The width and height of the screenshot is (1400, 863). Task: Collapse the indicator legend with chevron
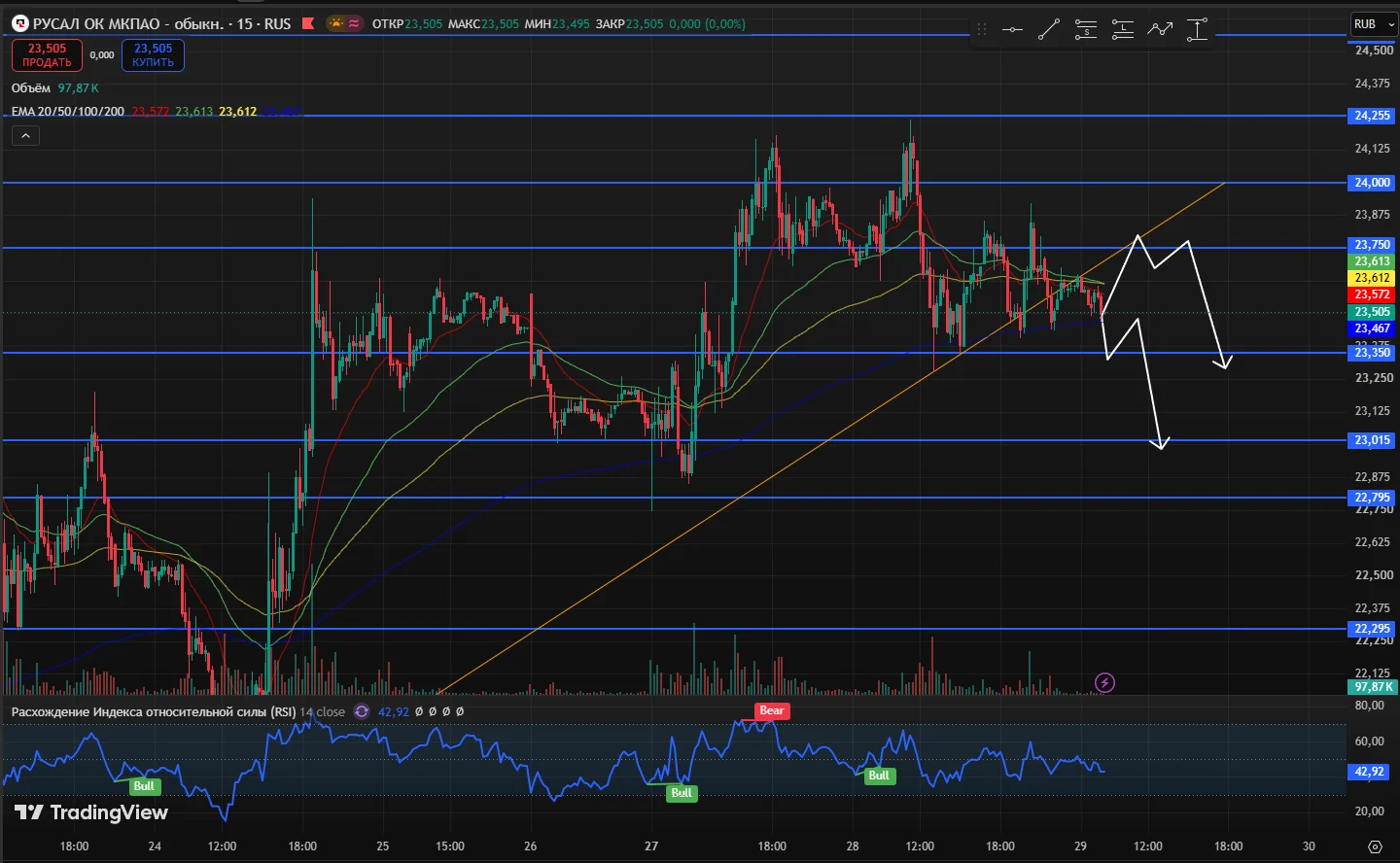click(x=25, y=136)
